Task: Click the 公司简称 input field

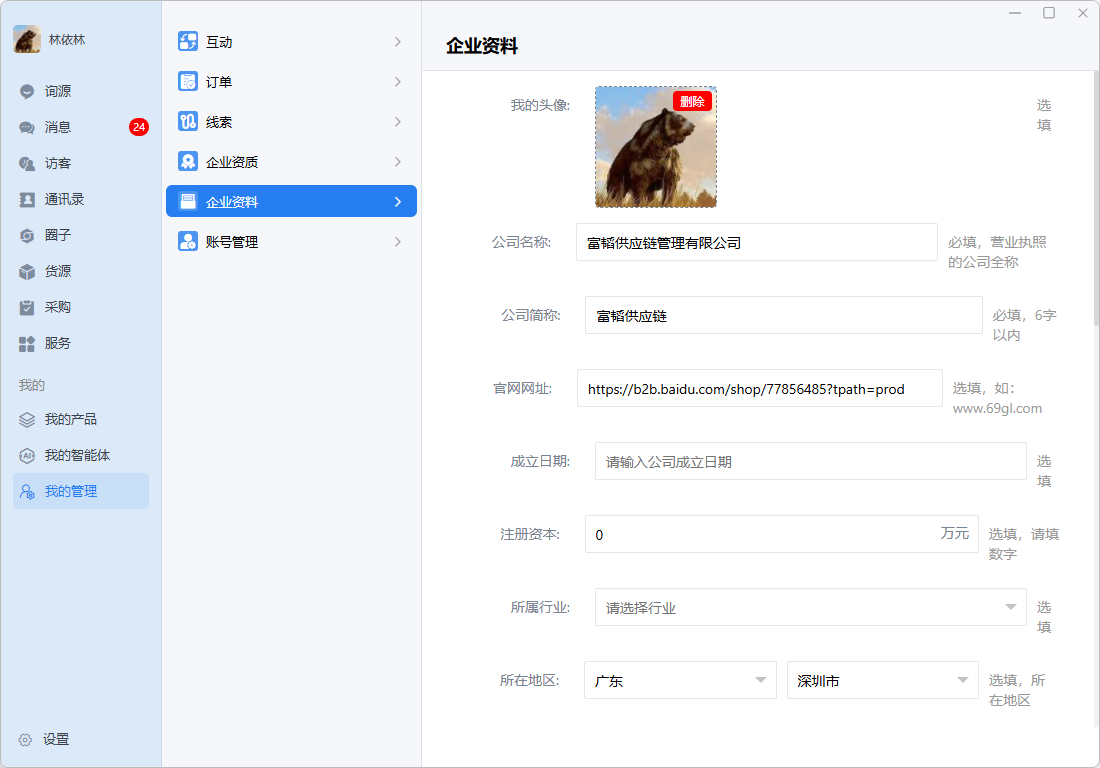Action: coord(784,315)
